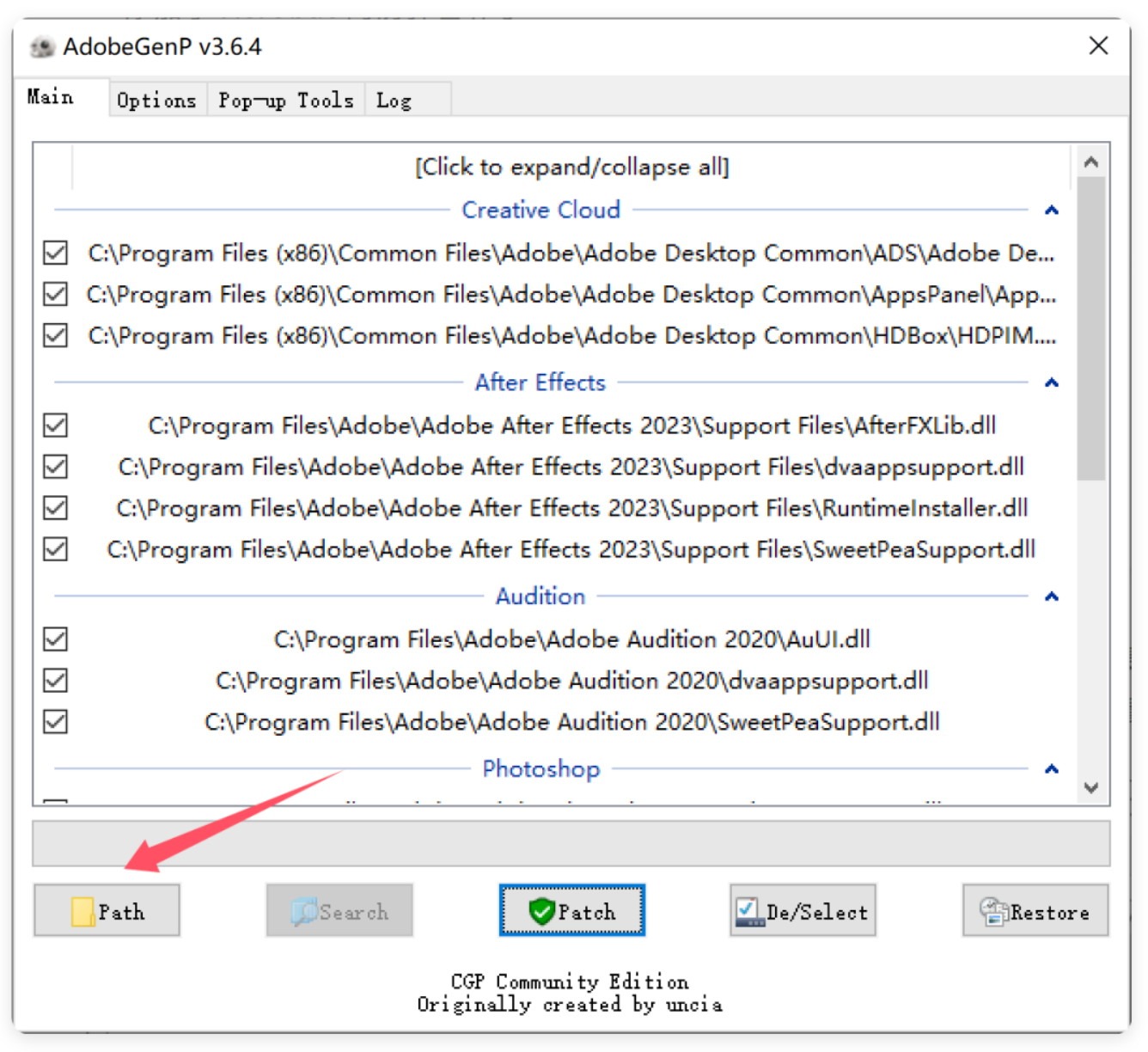Click the Restore button label
The width and height of the screenshot is (1148, 1052).
coord(1050,912)
